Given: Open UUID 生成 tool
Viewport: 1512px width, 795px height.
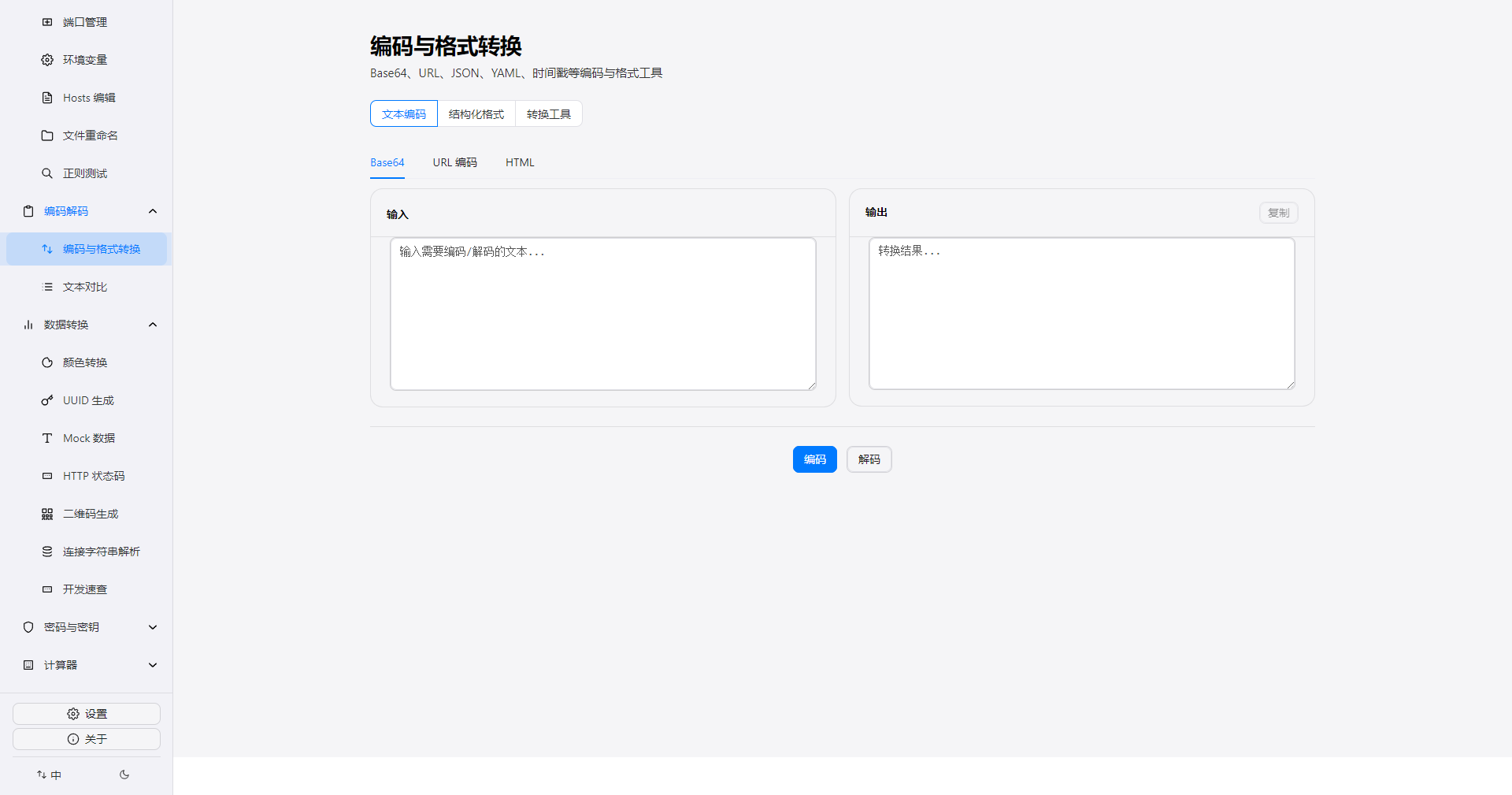Looking at the screenshot, I should click(87, 400).
